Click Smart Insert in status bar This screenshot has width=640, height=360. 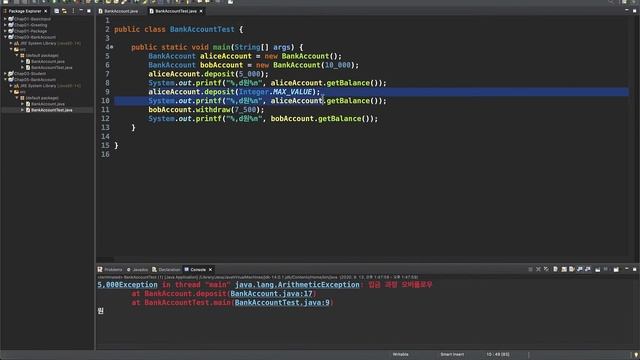pyautogui.click(x=452, y=354)
